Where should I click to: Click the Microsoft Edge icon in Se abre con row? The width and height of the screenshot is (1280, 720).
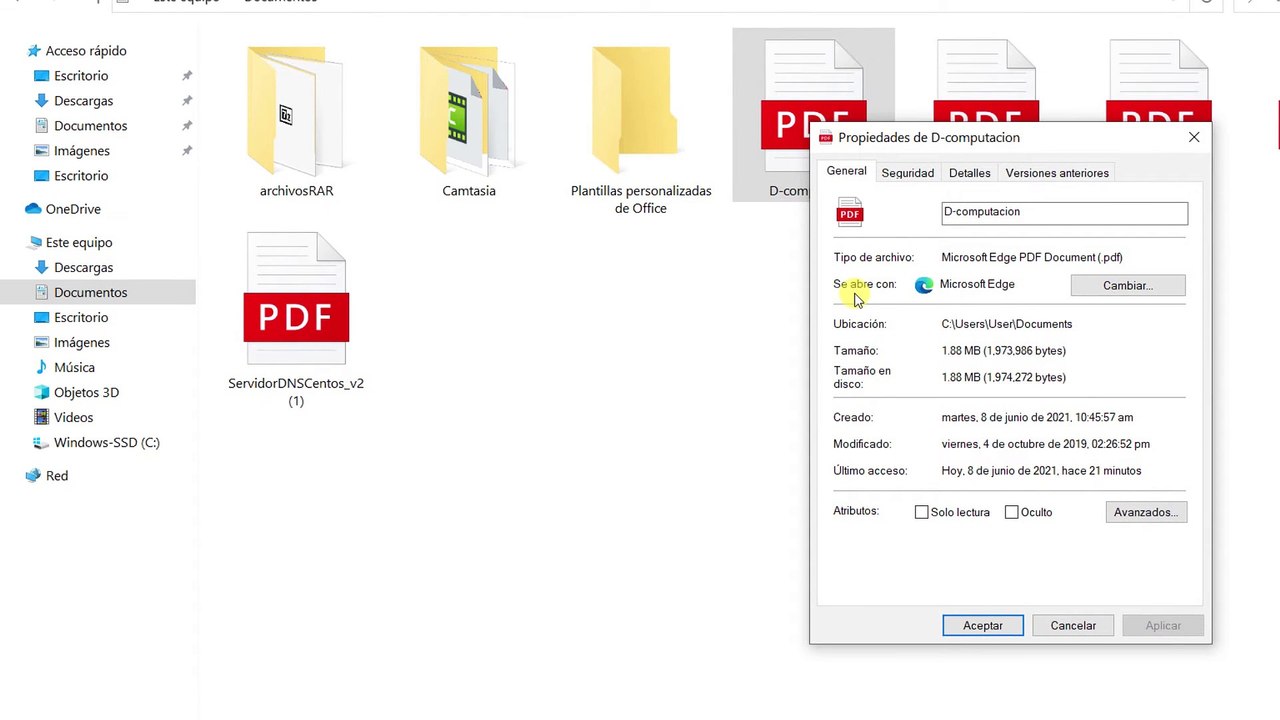tap(924, 285)
